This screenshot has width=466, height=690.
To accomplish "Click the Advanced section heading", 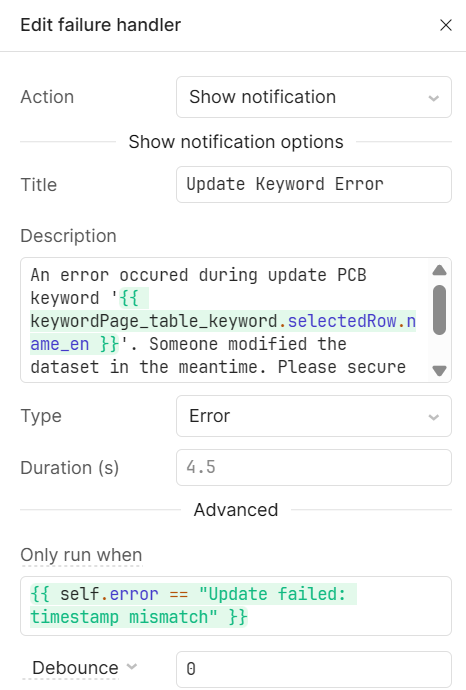I will (x=236, y=510).
